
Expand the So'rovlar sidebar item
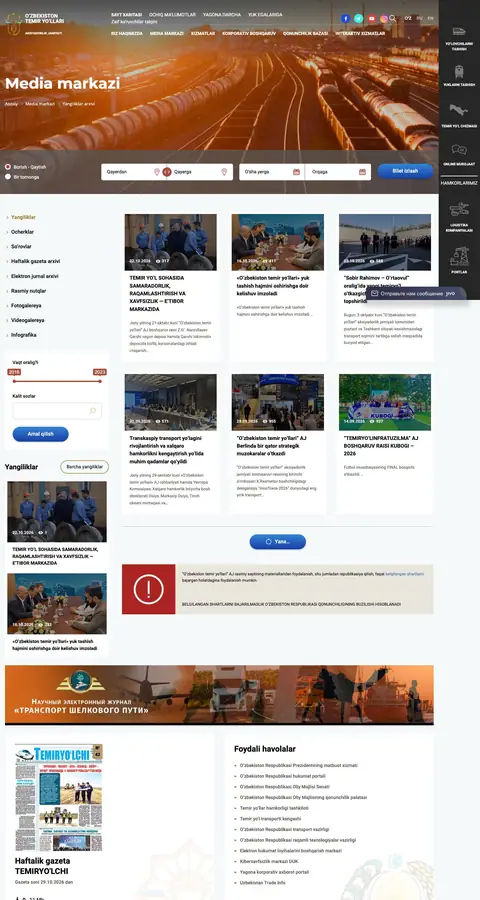pos(21,247)
